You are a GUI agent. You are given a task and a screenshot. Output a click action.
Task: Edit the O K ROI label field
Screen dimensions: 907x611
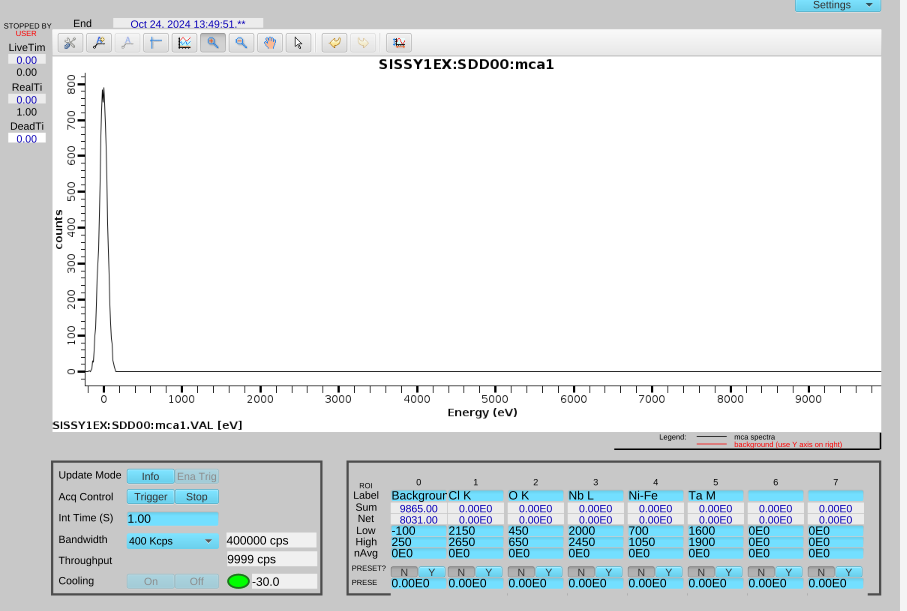536,496
